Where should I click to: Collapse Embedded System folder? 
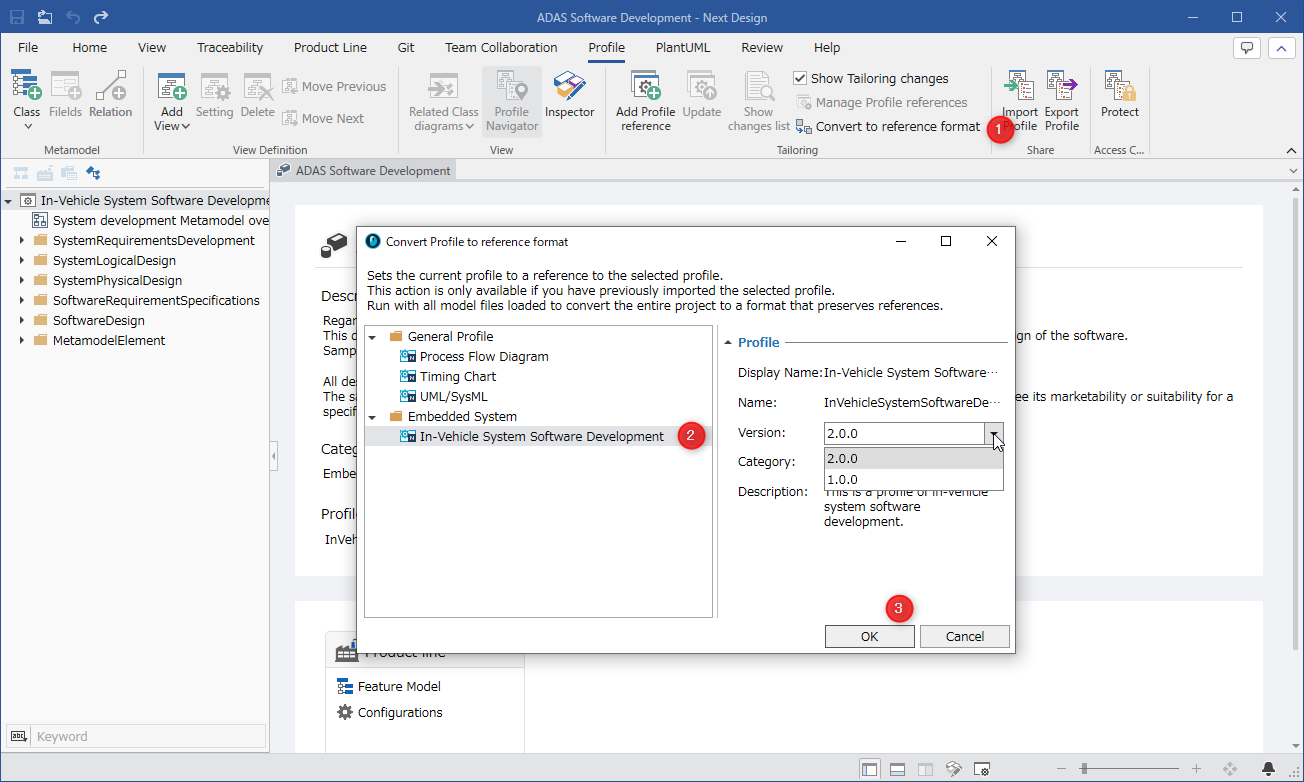373,417
